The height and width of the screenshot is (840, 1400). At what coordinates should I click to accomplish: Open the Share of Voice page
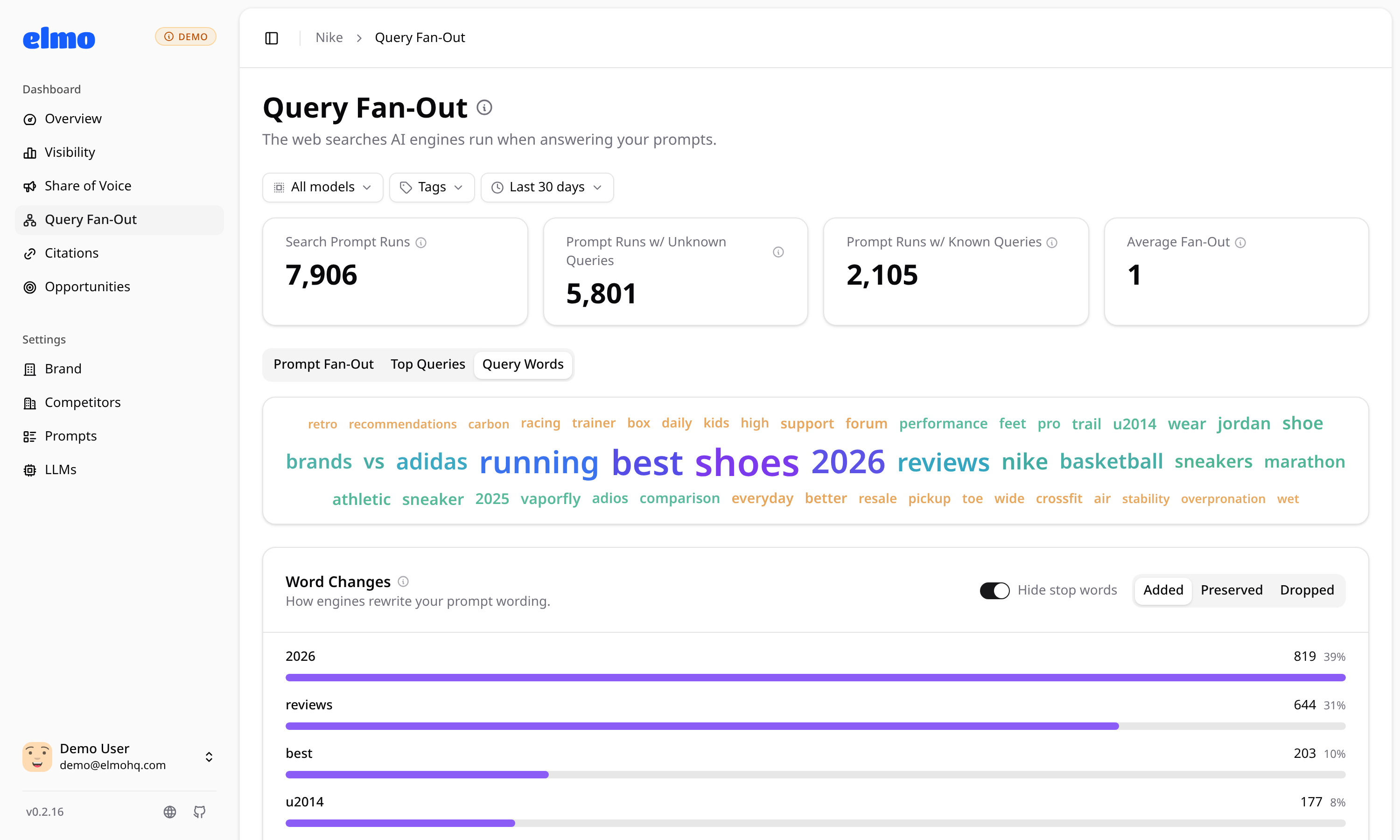point(119,186)
